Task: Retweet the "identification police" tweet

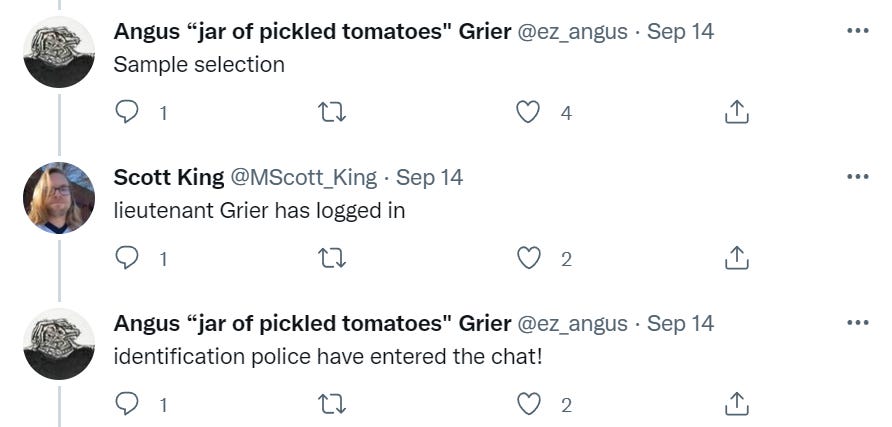Action: click(x=331, y=405)
